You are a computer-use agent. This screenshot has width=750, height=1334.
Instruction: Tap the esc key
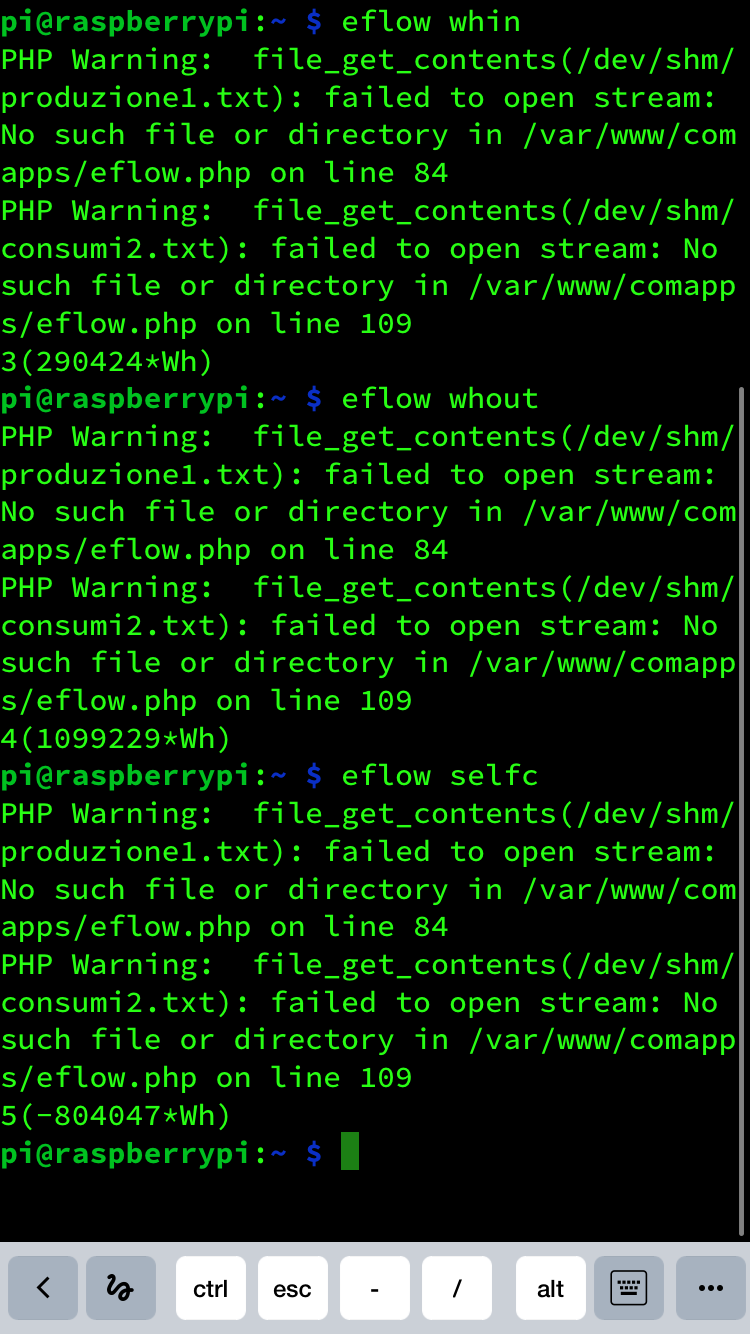(x=293, y=1289)
